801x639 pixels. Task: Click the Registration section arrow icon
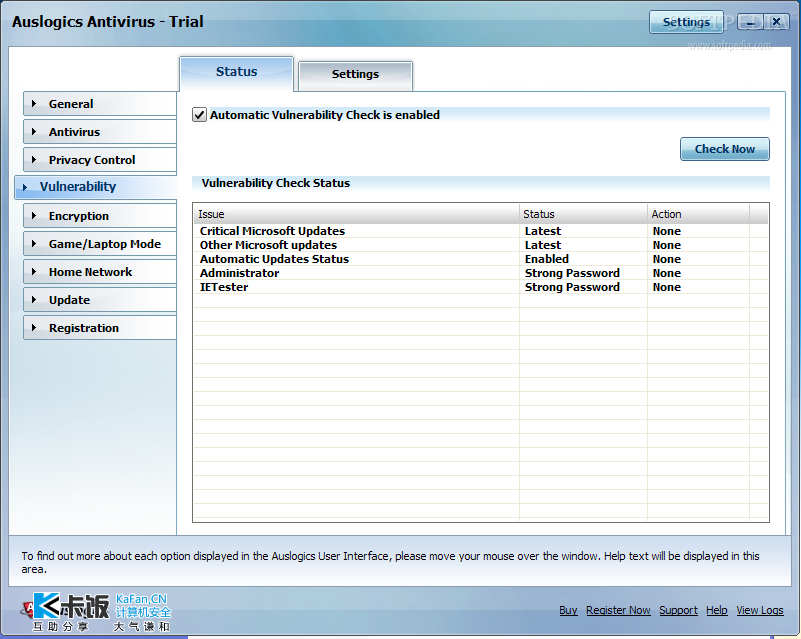[x=34, y=328]
